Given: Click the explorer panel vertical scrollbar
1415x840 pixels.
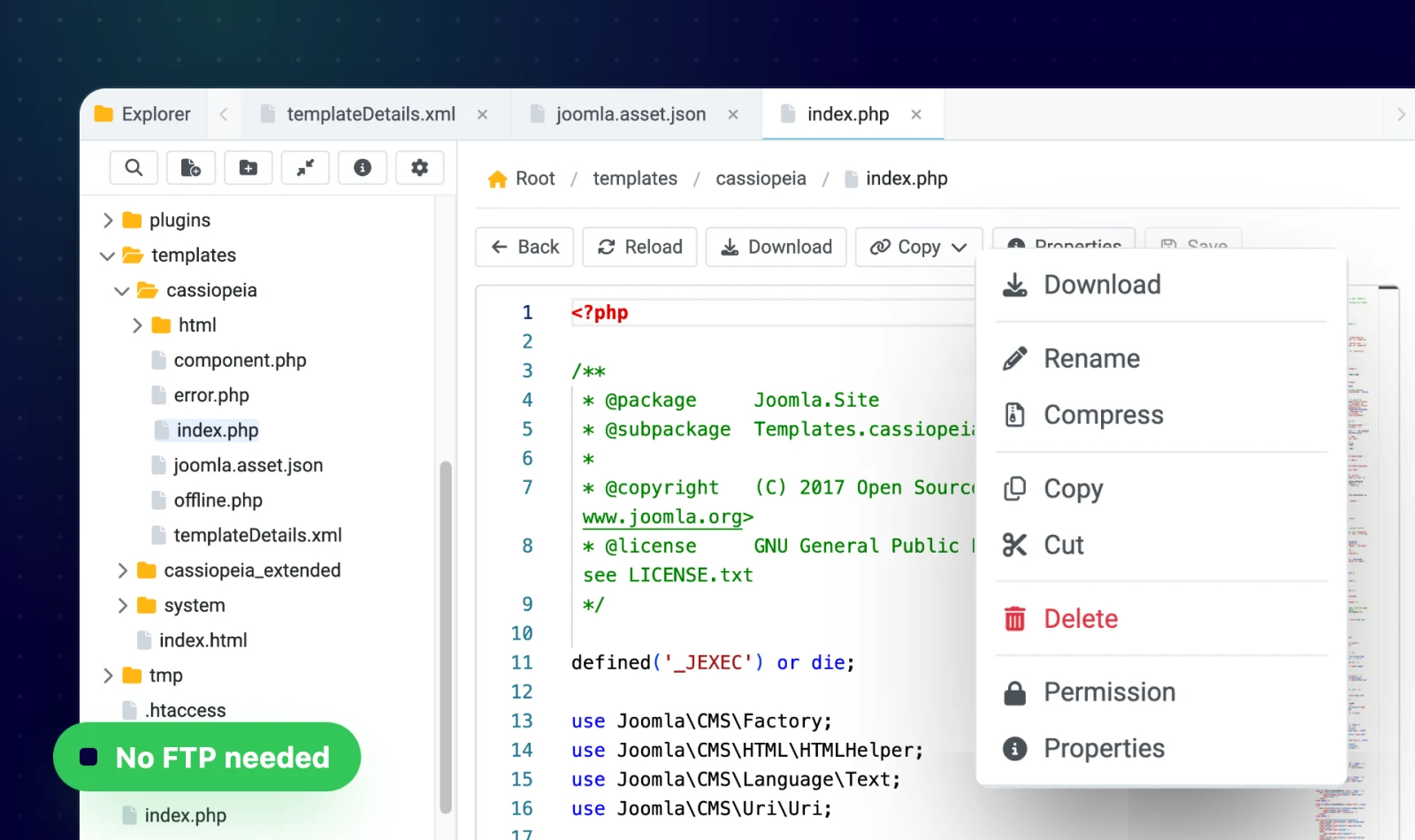Looking at the screenshot, I should click(x=446, y=637).
